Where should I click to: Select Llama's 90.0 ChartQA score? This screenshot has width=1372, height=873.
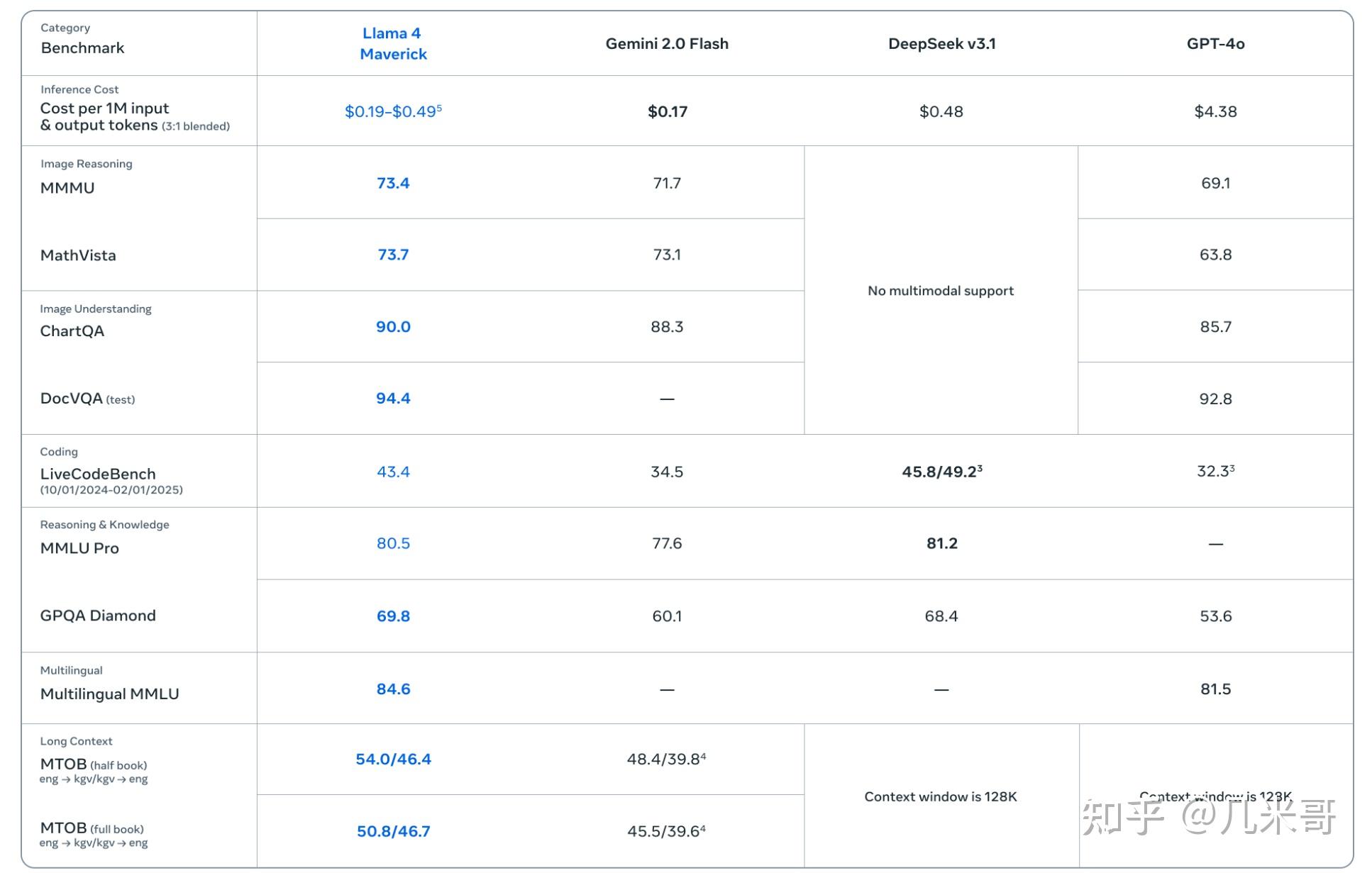point(393,327)
